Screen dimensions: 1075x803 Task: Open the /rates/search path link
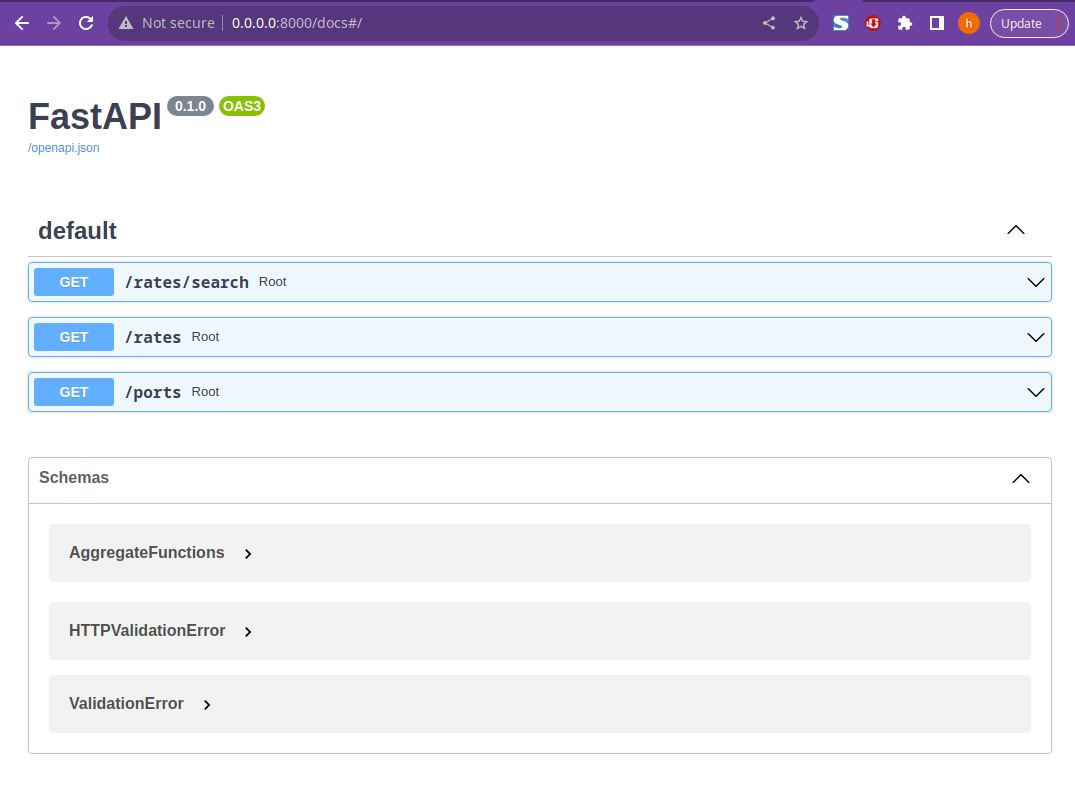point(186,283)
